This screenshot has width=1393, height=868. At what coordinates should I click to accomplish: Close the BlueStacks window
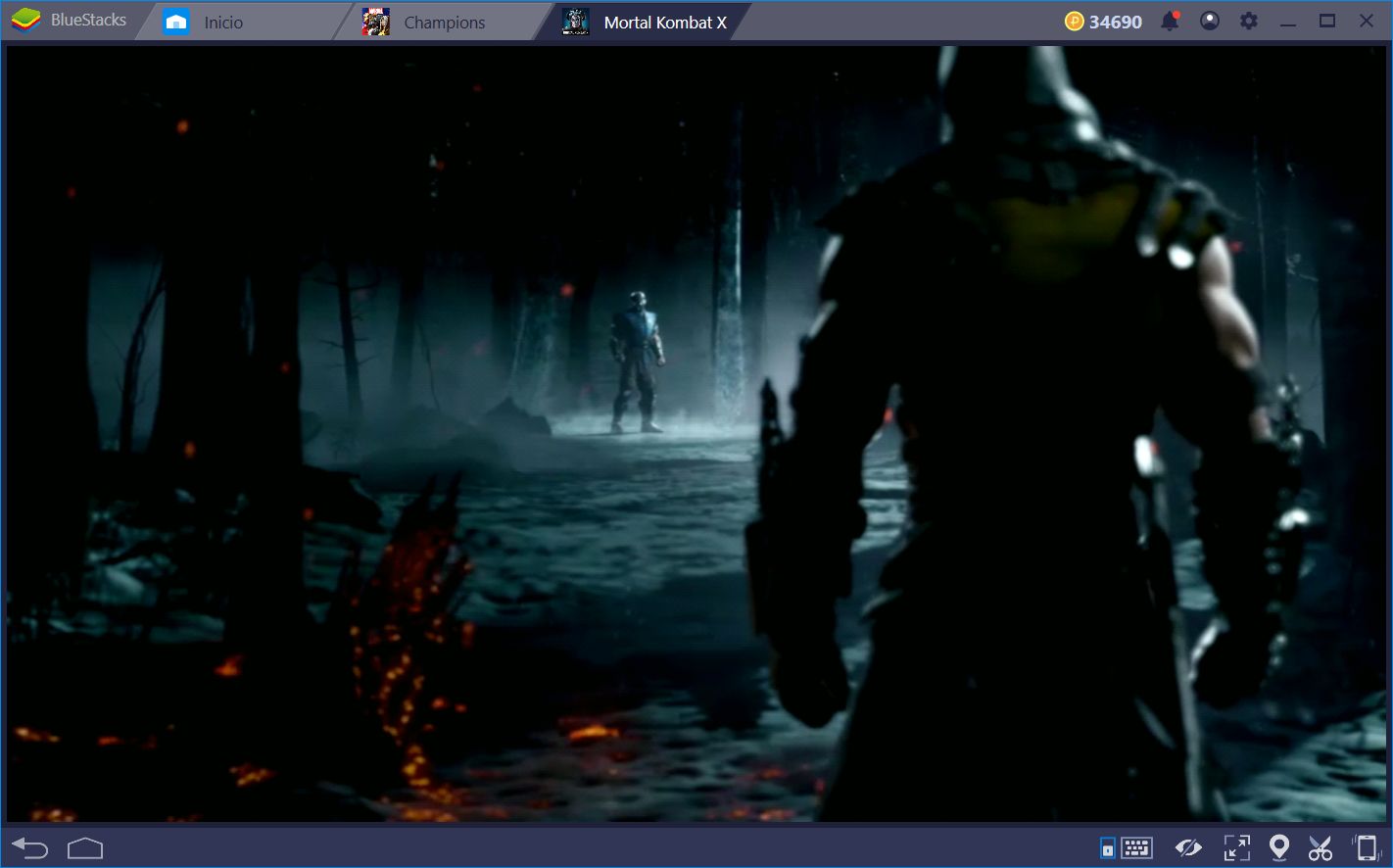pos(1367,21)
